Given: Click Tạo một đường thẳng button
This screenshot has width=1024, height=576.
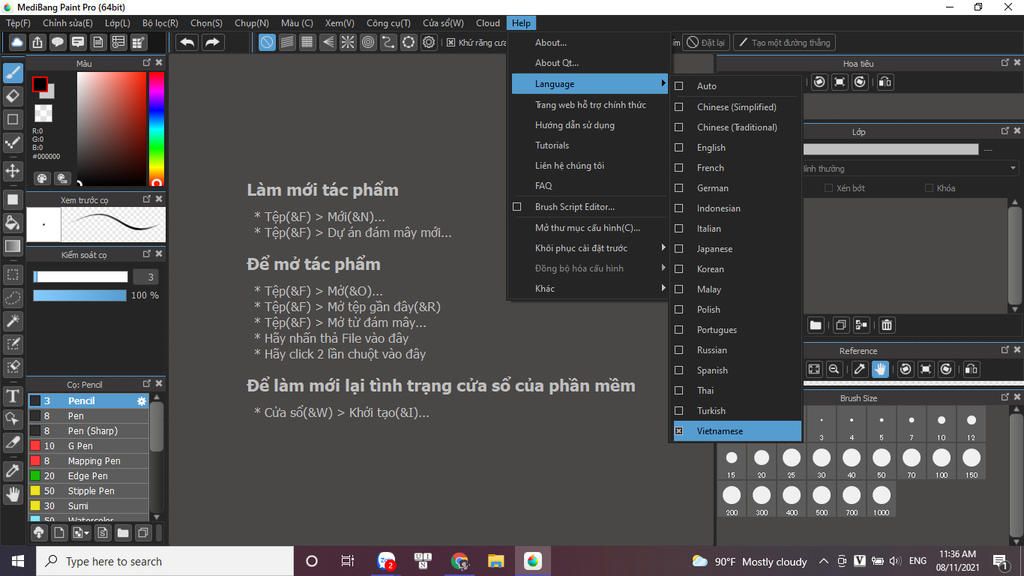Looking at the screenshot, I should pyautogui.click(x=784, y=42).
